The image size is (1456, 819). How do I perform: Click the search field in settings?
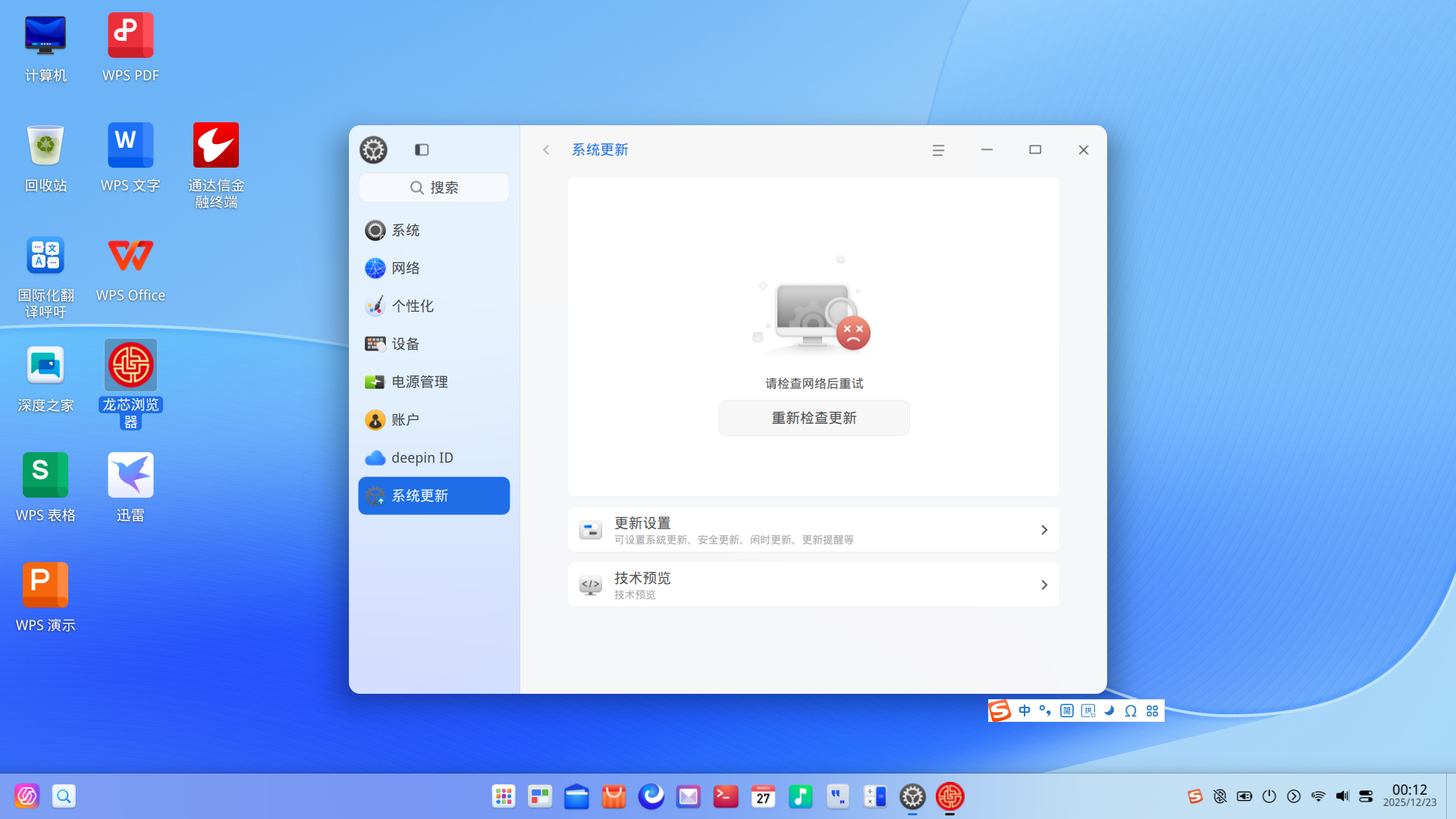point(434,187)
